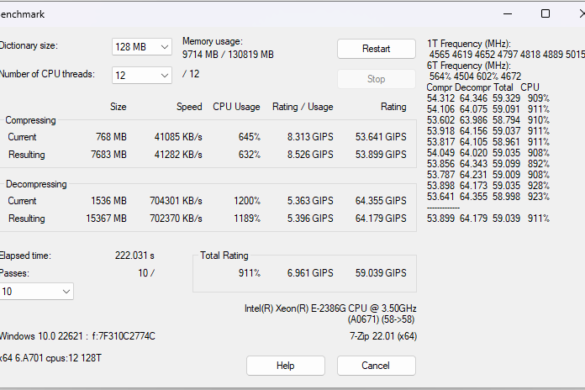Viewport: 585px width, 390px height.
Task: Click the Total Rating 59.039 GIPS value
Action: [381, 273]
